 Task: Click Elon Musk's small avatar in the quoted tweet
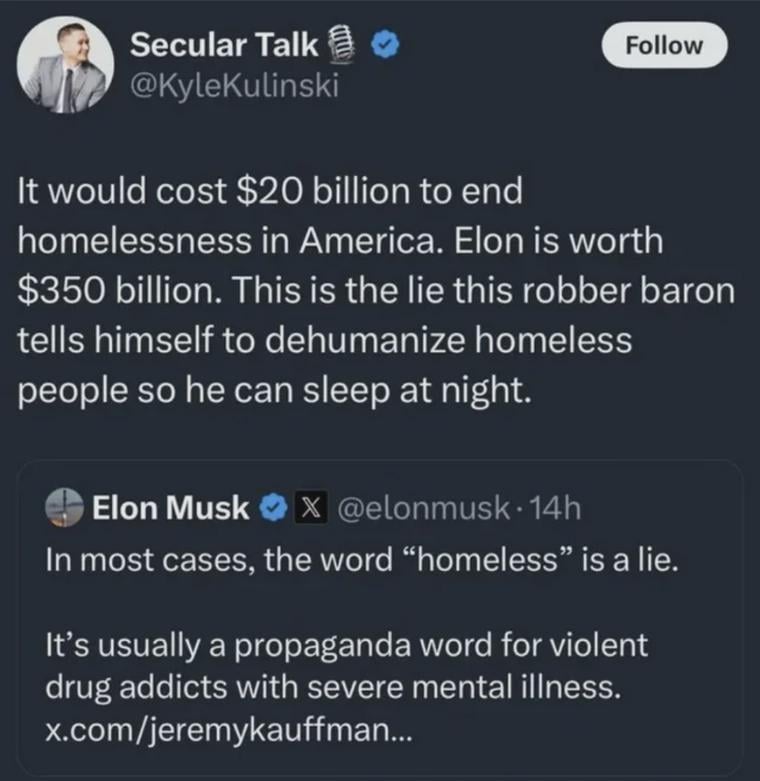pyautogui.click(x=65, y=508)
